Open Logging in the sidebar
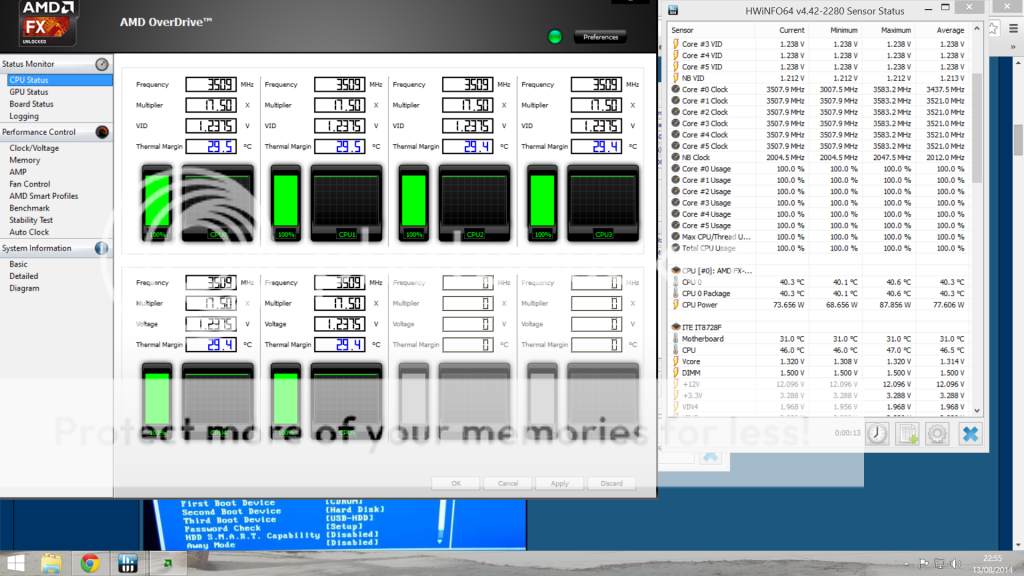The height and width of the screenshot is (576, 1024). 24,116
